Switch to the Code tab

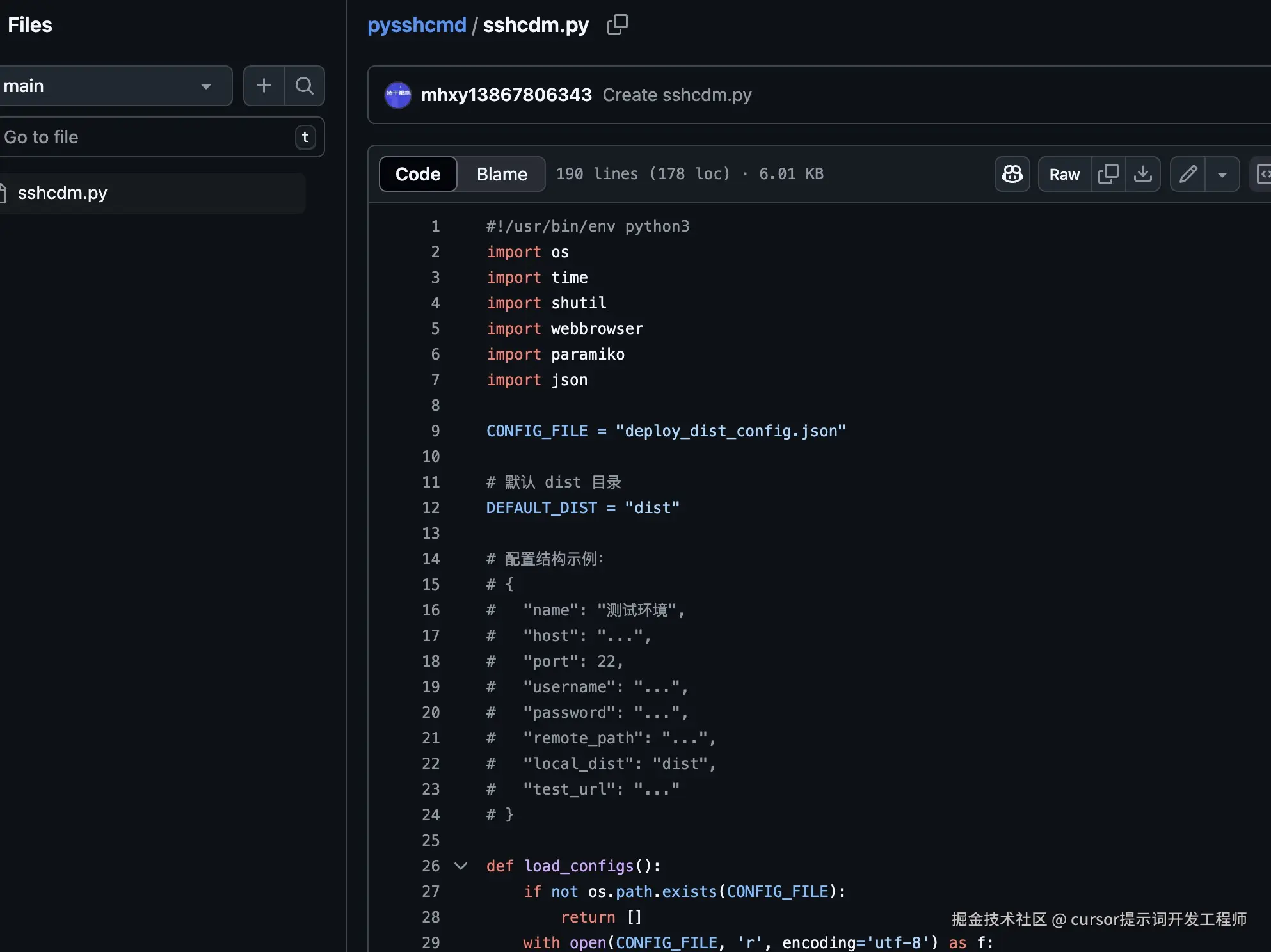[418, 174]
